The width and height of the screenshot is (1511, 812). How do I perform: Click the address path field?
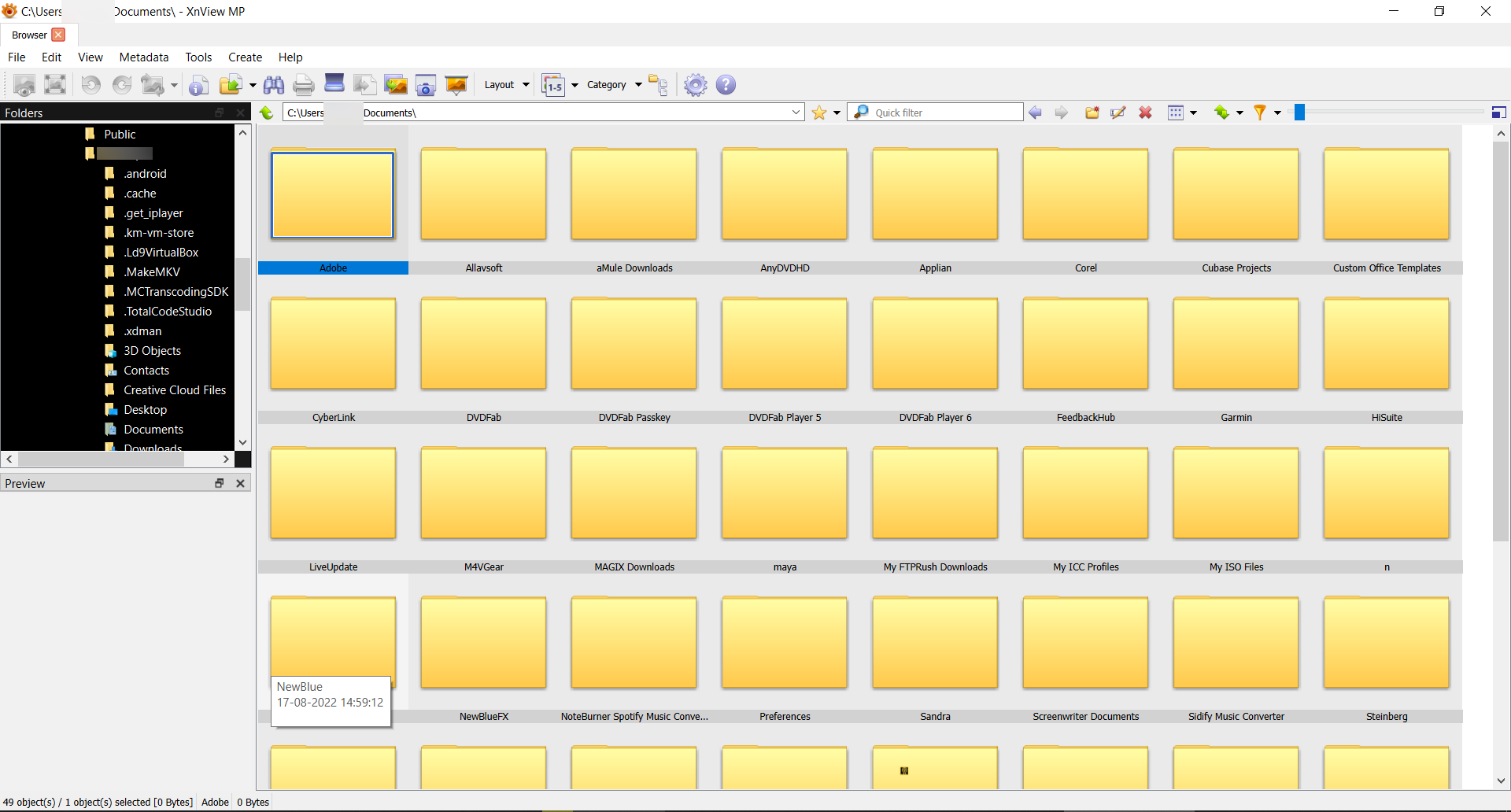[x=543, y=113]
